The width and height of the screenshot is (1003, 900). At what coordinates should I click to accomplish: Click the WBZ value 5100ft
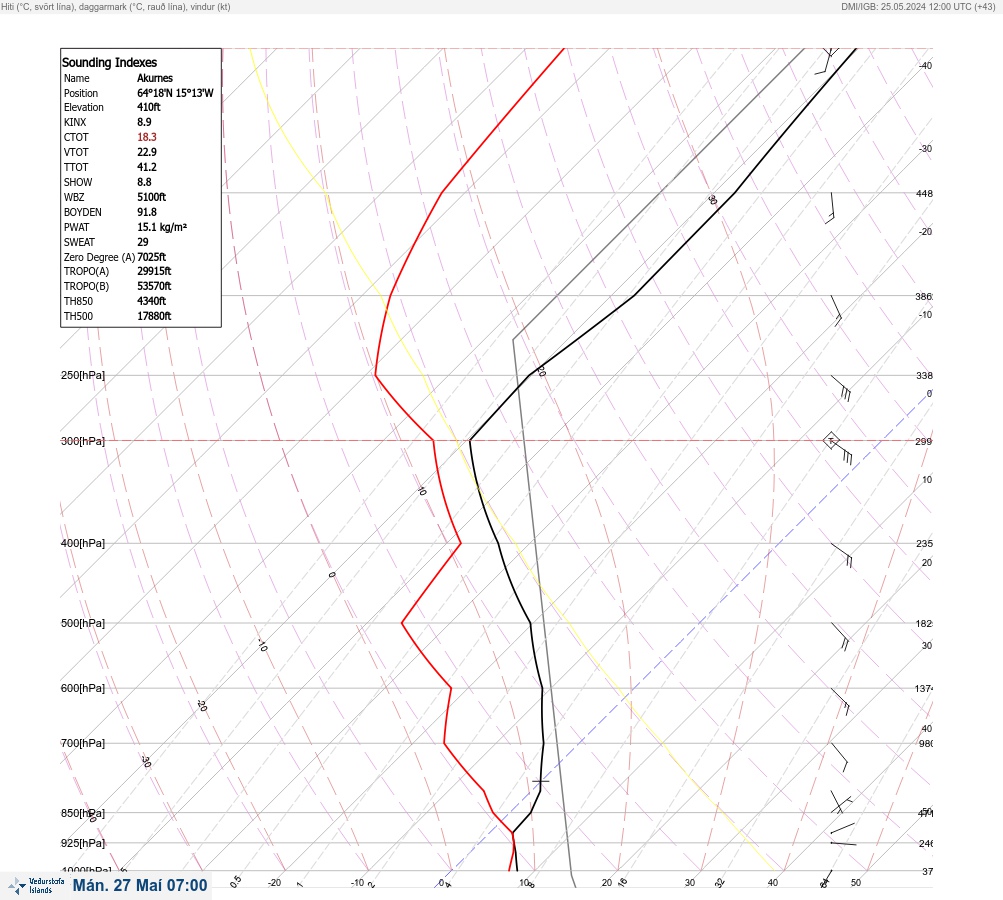click(x=152, y=197)
